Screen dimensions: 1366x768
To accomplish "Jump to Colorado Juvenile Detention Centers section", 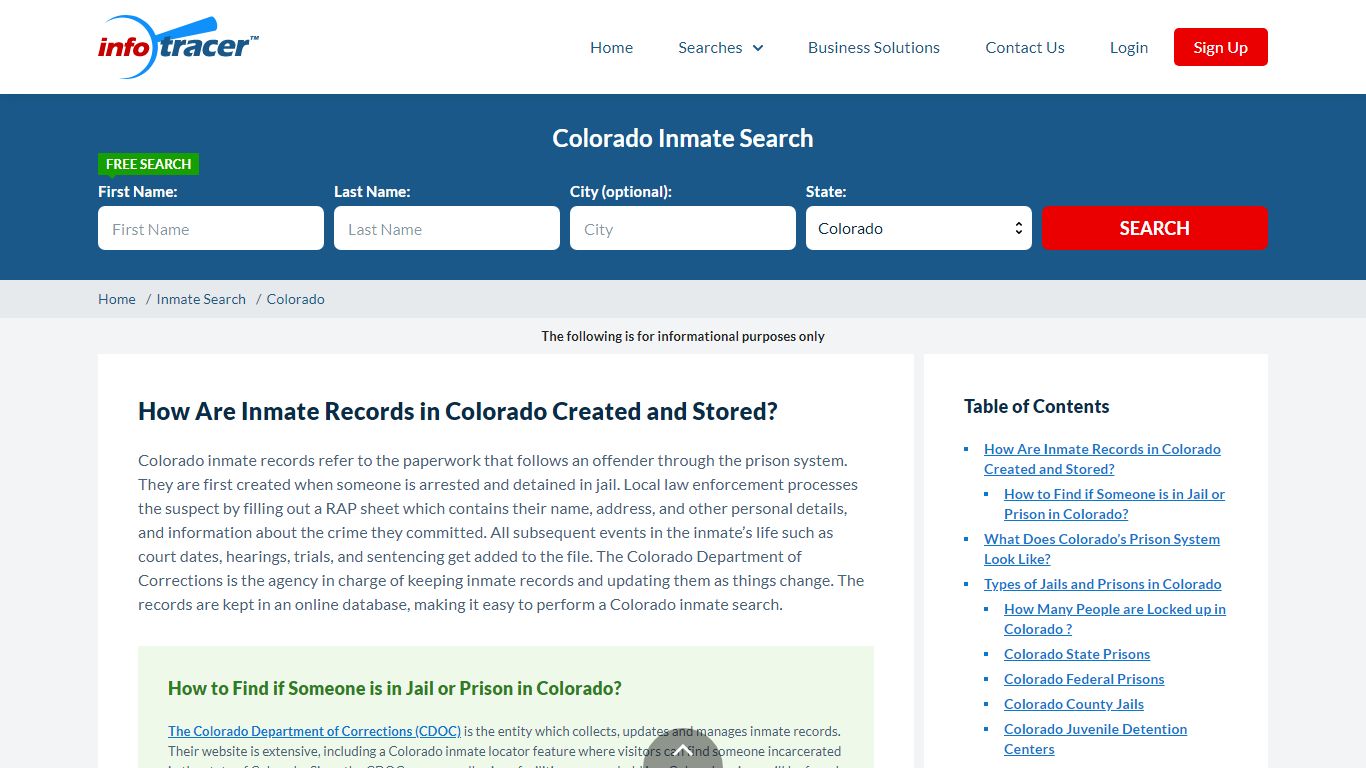I will pos(1096,739).
